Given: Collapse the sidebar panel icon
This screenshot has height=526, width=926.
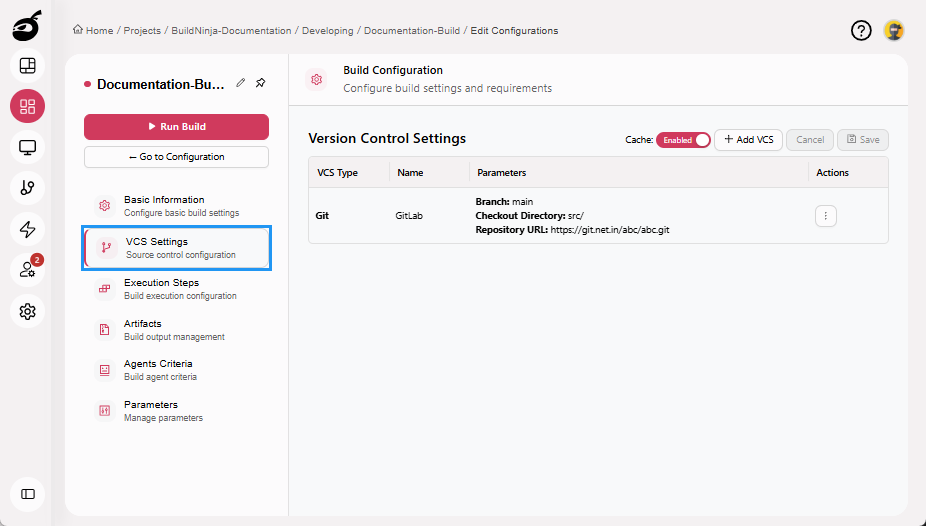Looking at the screenshot, I should click(x=27, y=494).
